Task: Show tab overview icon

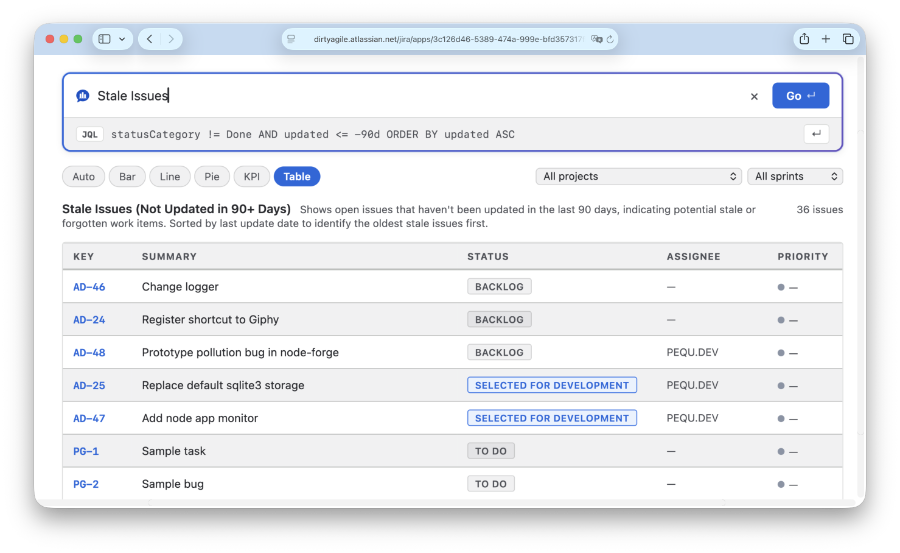Action: click(x=848, y=38)
